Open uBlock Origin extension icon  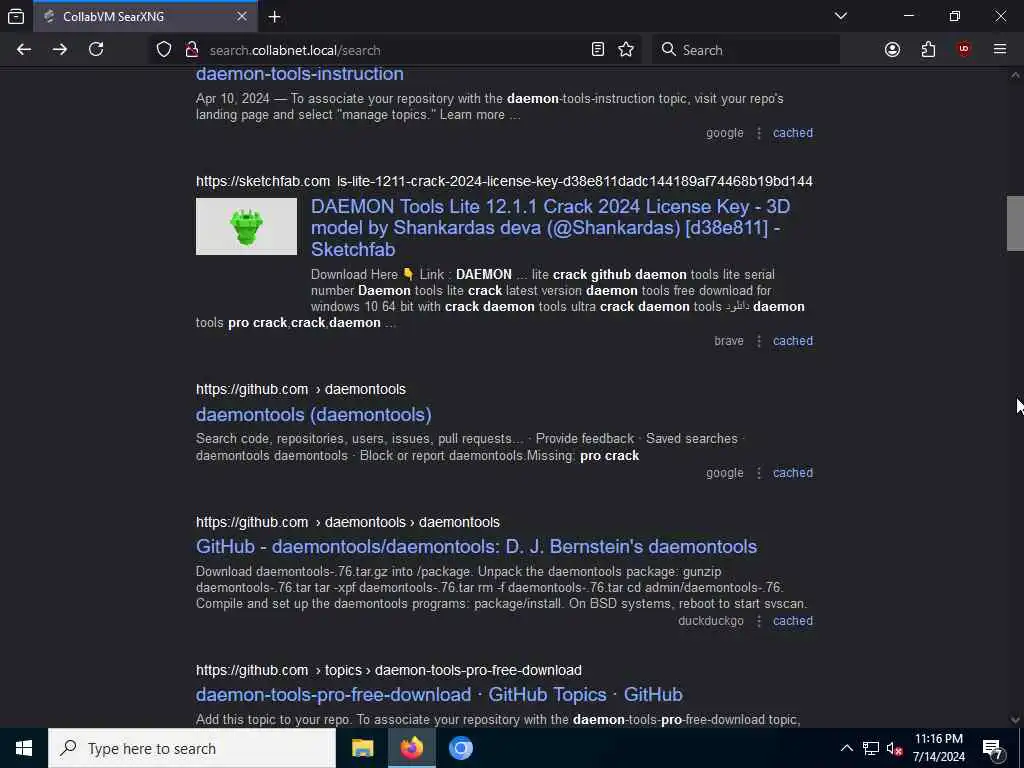964,49
